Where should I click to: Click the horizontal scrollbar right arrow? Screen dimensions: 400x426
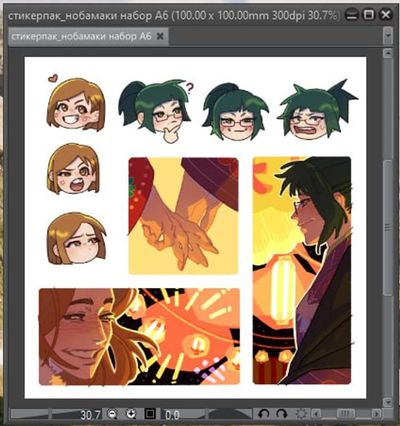click(377, 414)
